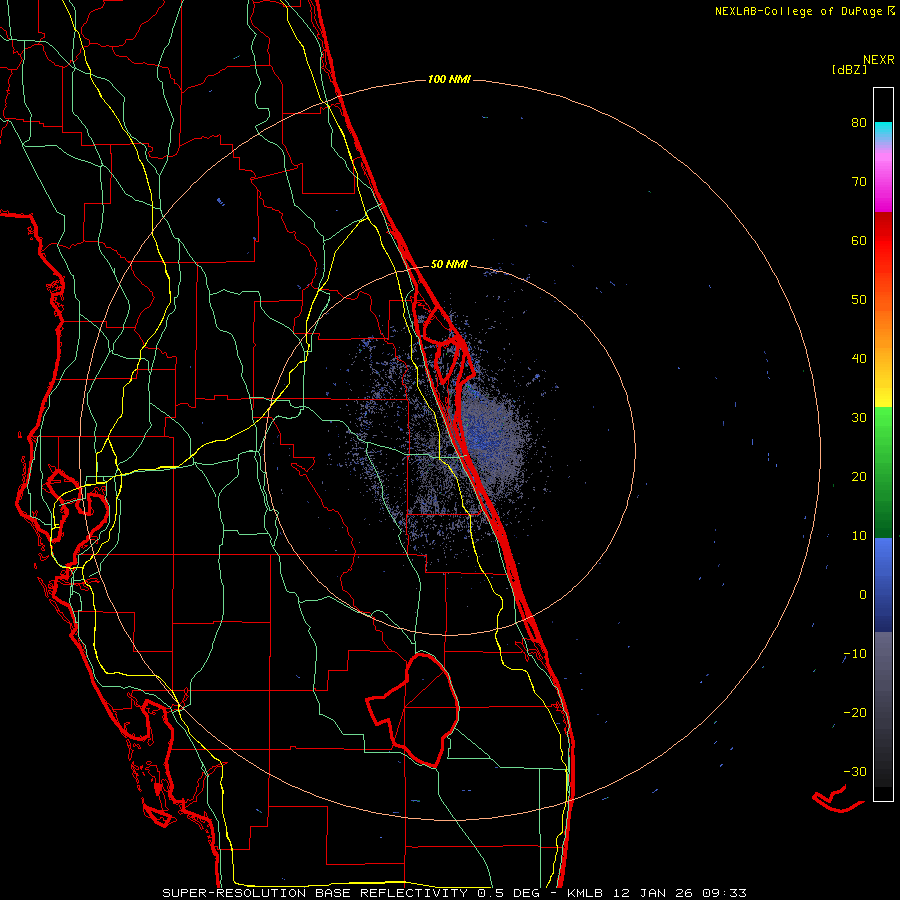
Task: Click the -30 value on the dBZ scale
Action: click(855, 771)
